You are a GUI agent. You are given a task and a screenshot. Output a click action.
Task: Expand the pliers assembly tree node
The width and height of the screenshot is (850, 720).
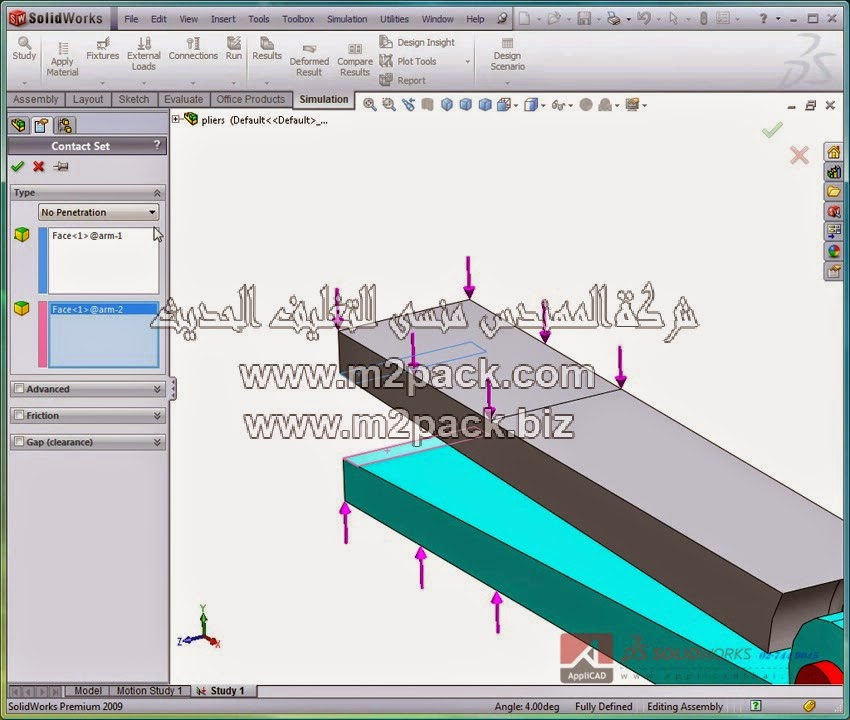(176, 119)
